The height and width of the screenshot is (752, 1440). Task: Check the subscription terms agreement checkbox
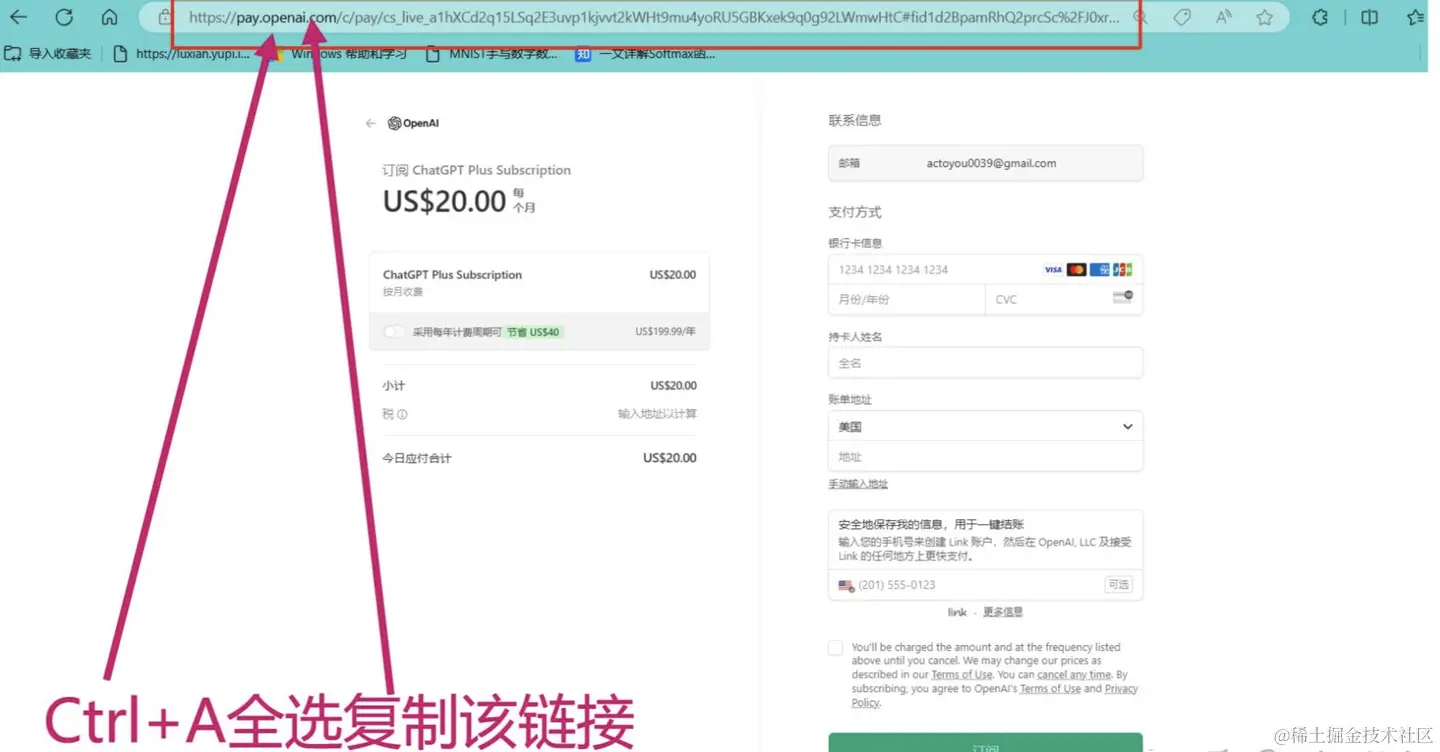[x=836, y=648]
